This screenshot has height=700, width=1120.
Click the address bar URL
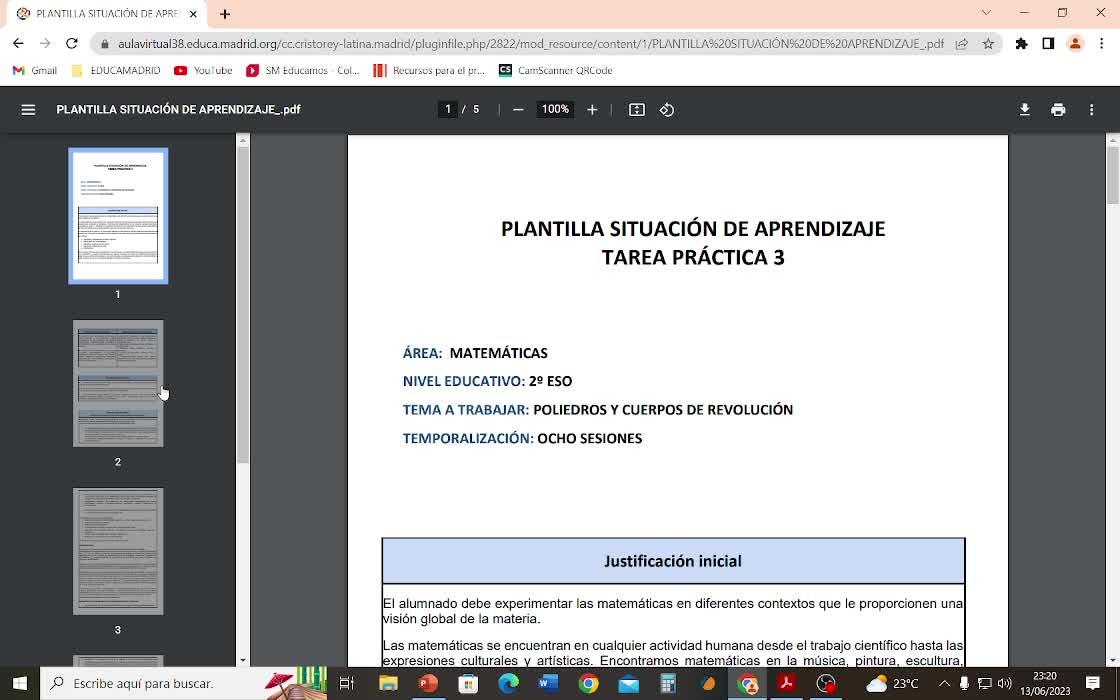click(x=531, y=44)
